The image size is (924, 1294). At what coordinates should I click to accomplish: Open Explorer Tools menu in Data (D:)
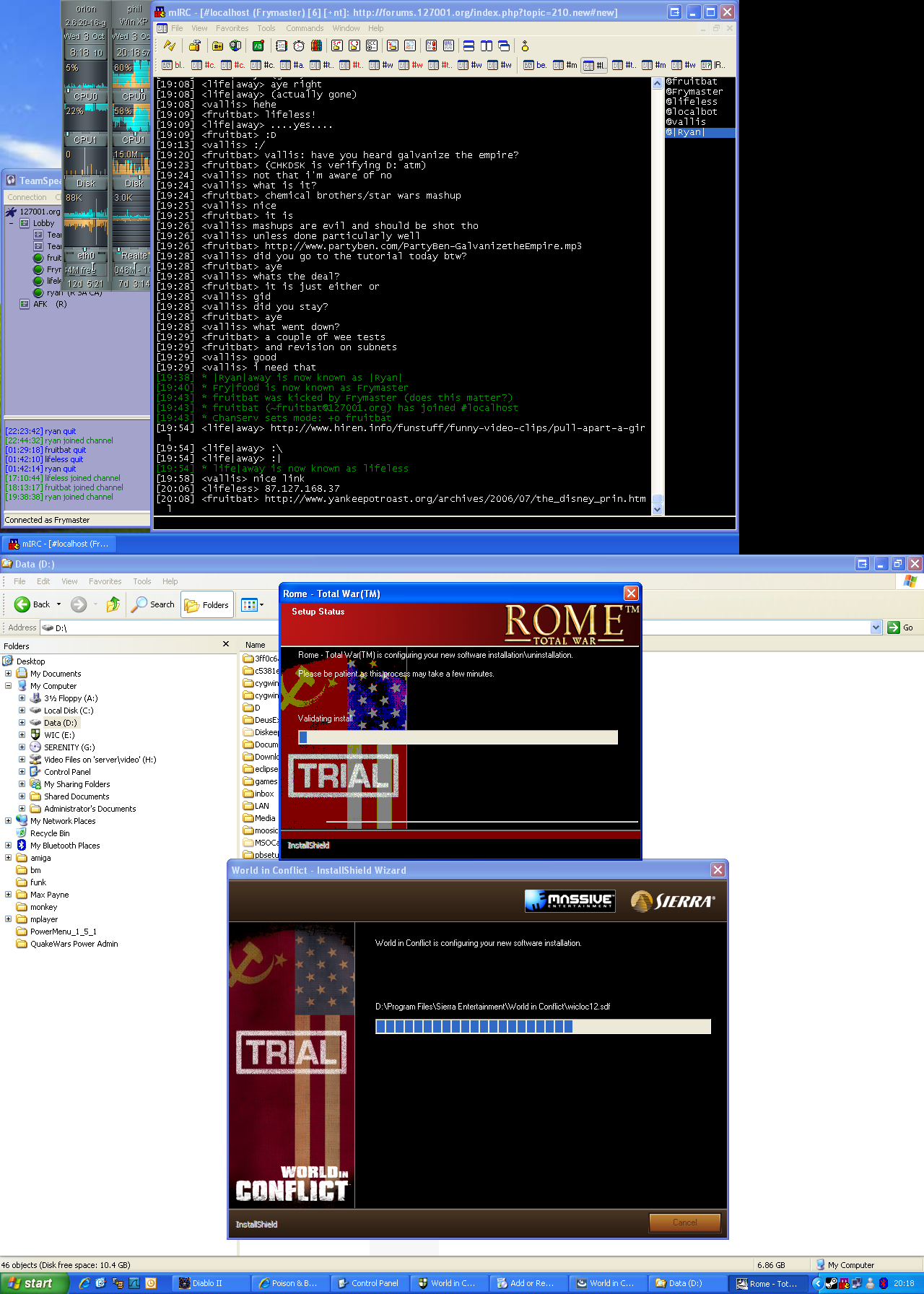(142, 581)
